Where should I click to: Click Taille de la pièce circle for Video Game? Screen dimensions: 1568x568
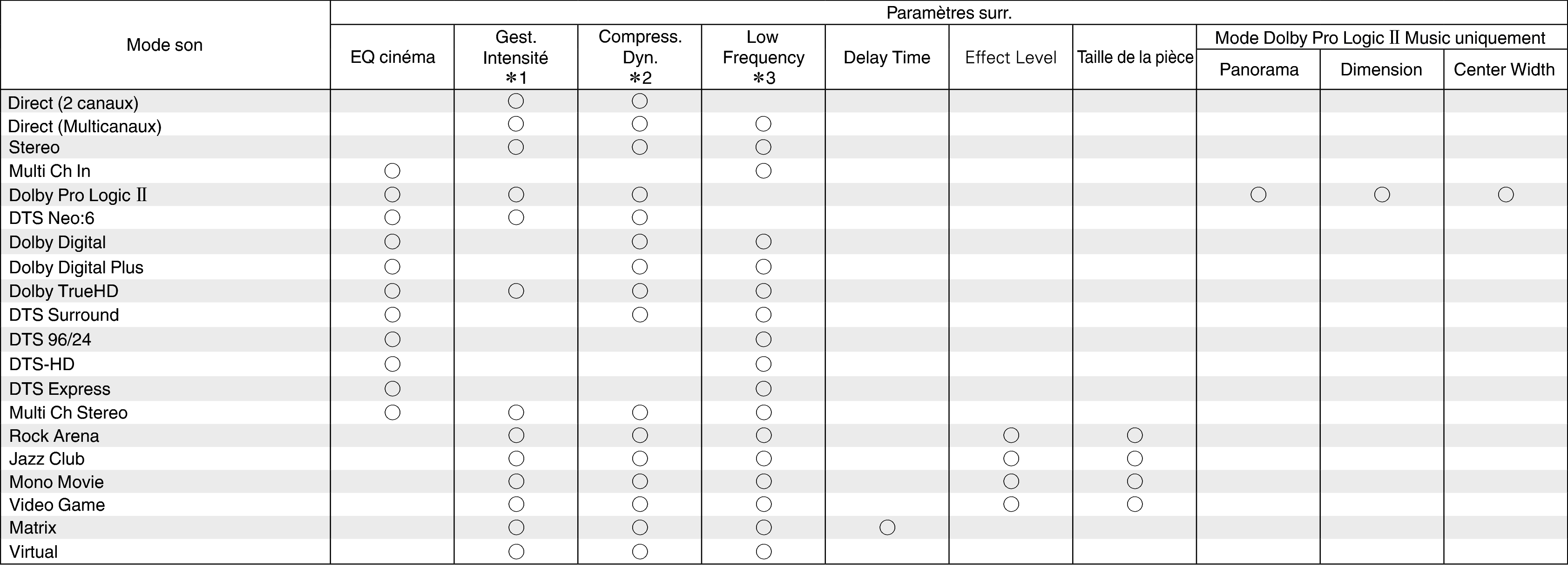1135,504
